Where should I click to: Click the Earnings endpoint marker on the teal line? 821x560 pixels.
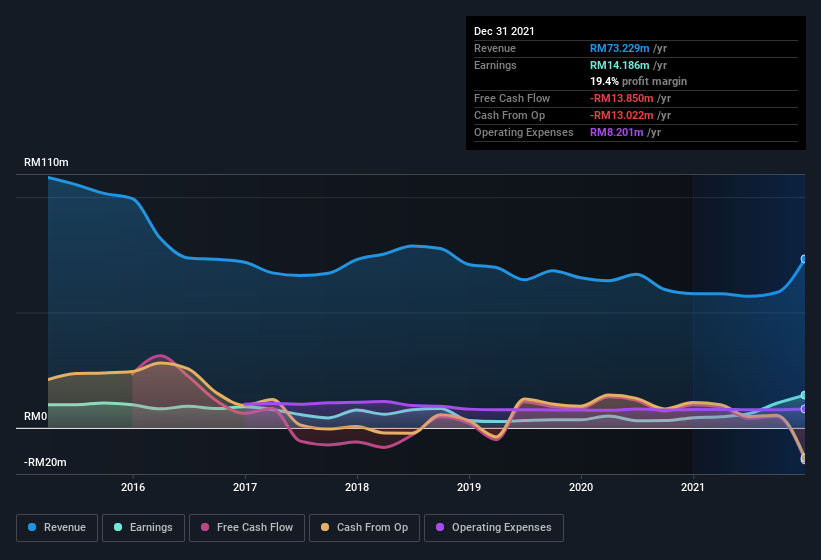(x=804, y=395)
